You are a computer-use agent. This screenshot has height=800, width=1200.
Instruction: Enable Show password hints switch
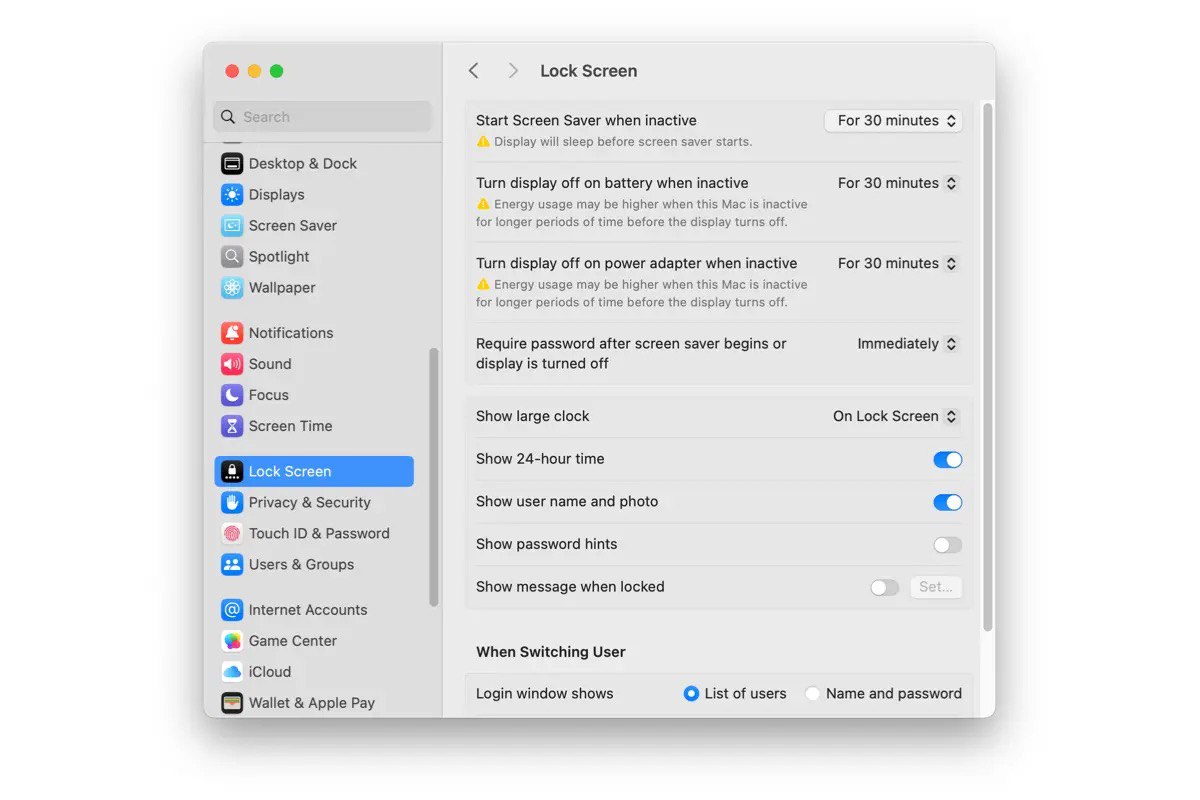(947, 545)
